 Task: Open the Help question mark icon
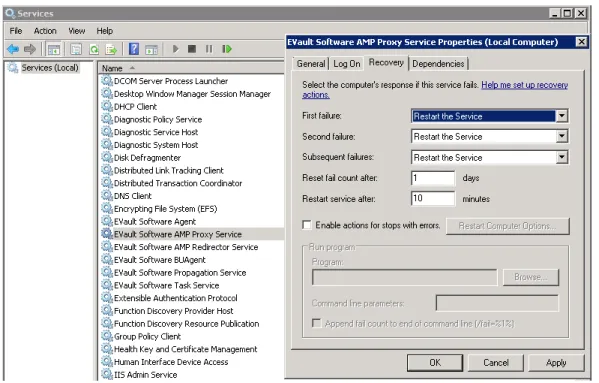click(x=134, y=49)
